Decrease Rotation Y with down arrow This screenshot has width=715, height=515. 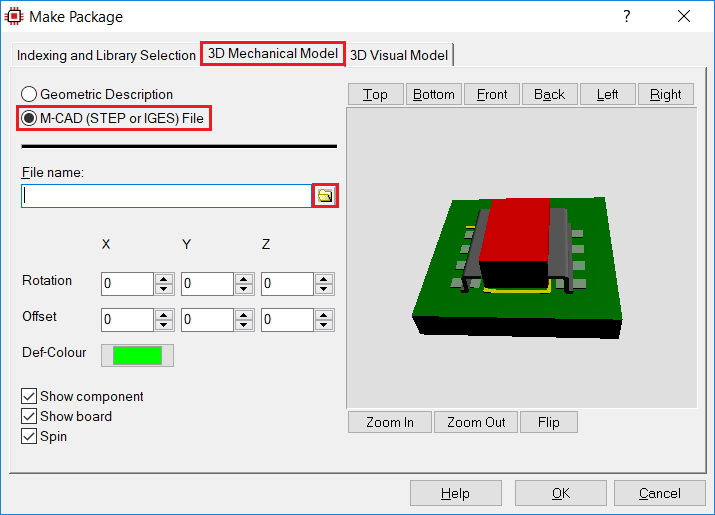pos(244,289)
